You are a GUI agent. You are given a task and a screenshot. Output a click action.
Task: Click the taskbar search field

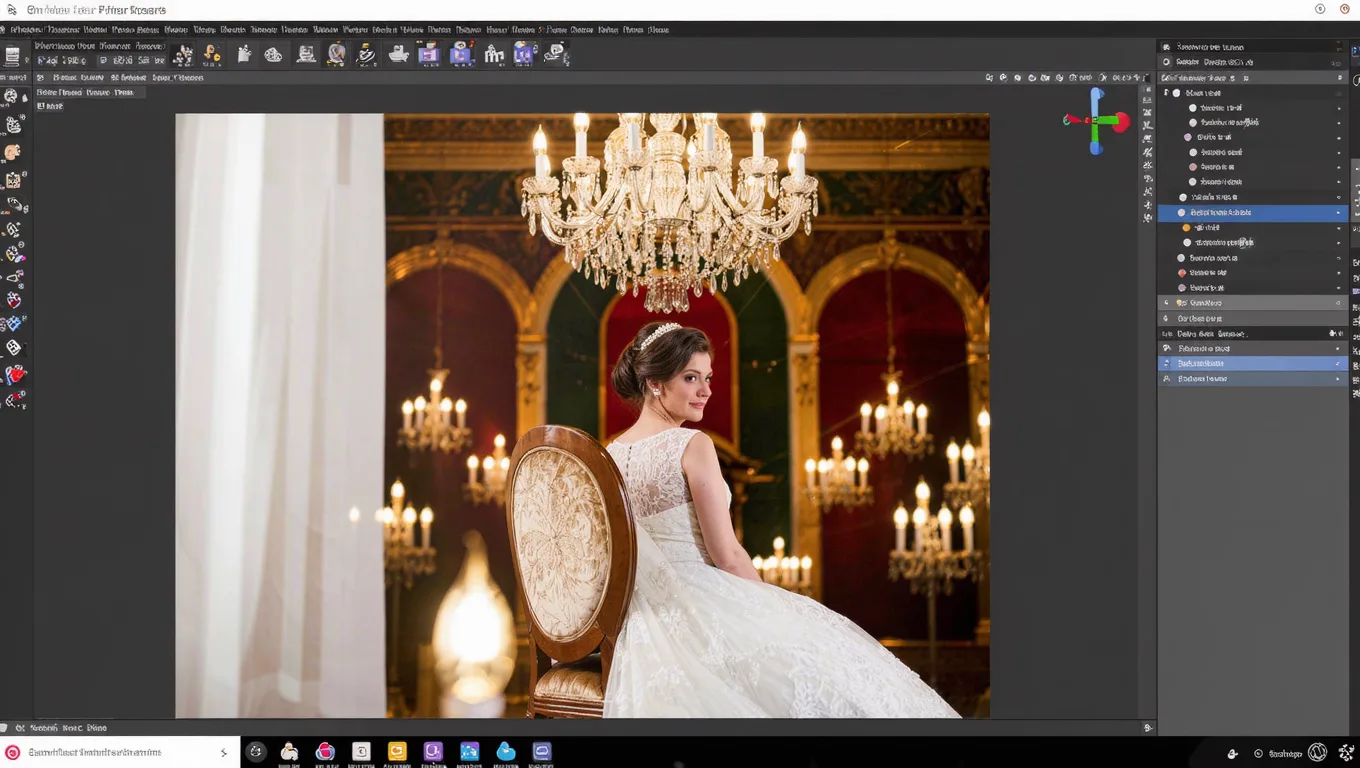tap(120, 752)
